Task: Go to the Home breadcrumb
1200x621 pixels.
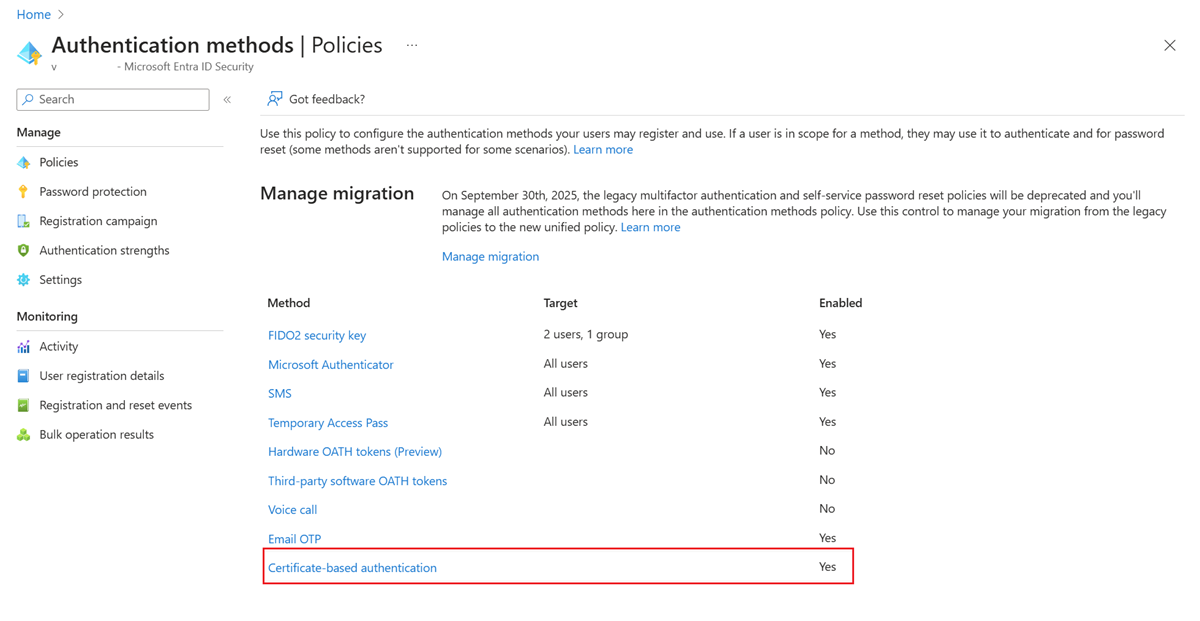Action: 34,14
